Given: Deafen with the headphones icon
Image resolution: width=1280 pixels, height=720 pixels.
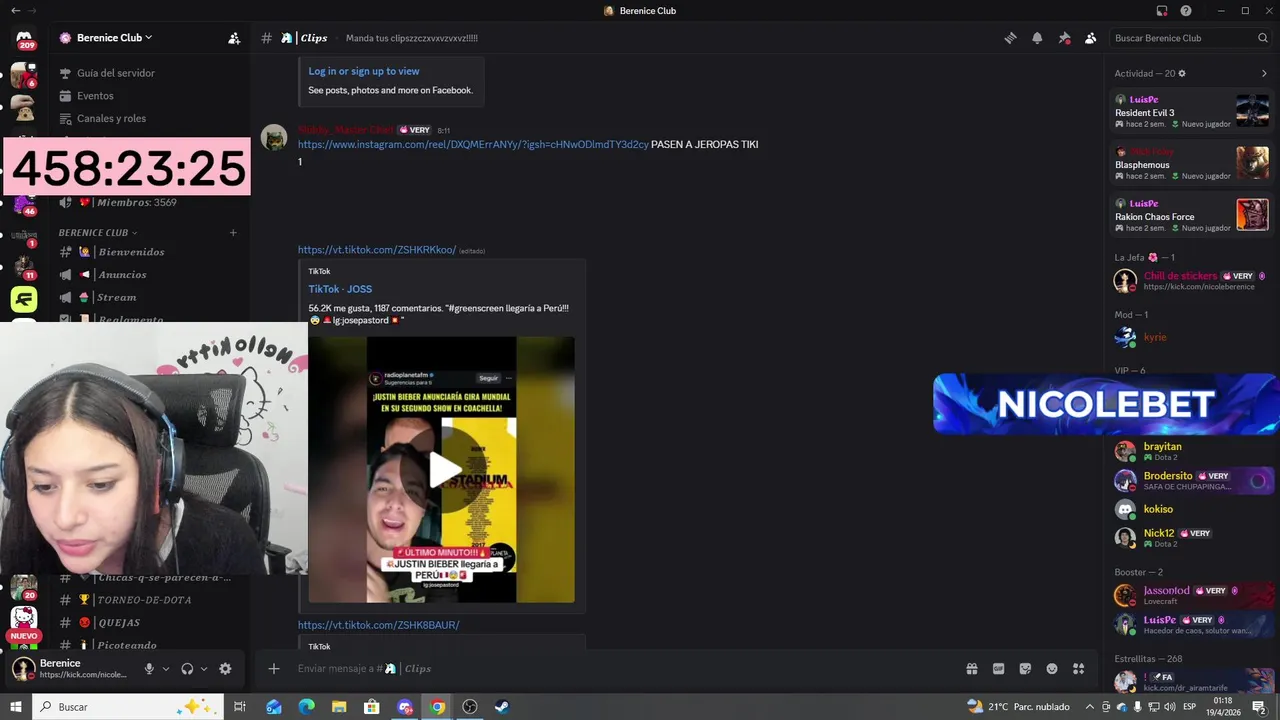Looking at the screenshot, I should [x=187, y=669].
